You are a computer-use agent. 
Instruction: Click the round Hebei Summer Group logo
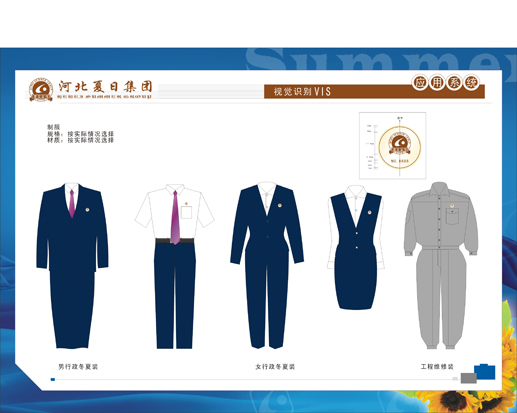[x=41, y=90]
